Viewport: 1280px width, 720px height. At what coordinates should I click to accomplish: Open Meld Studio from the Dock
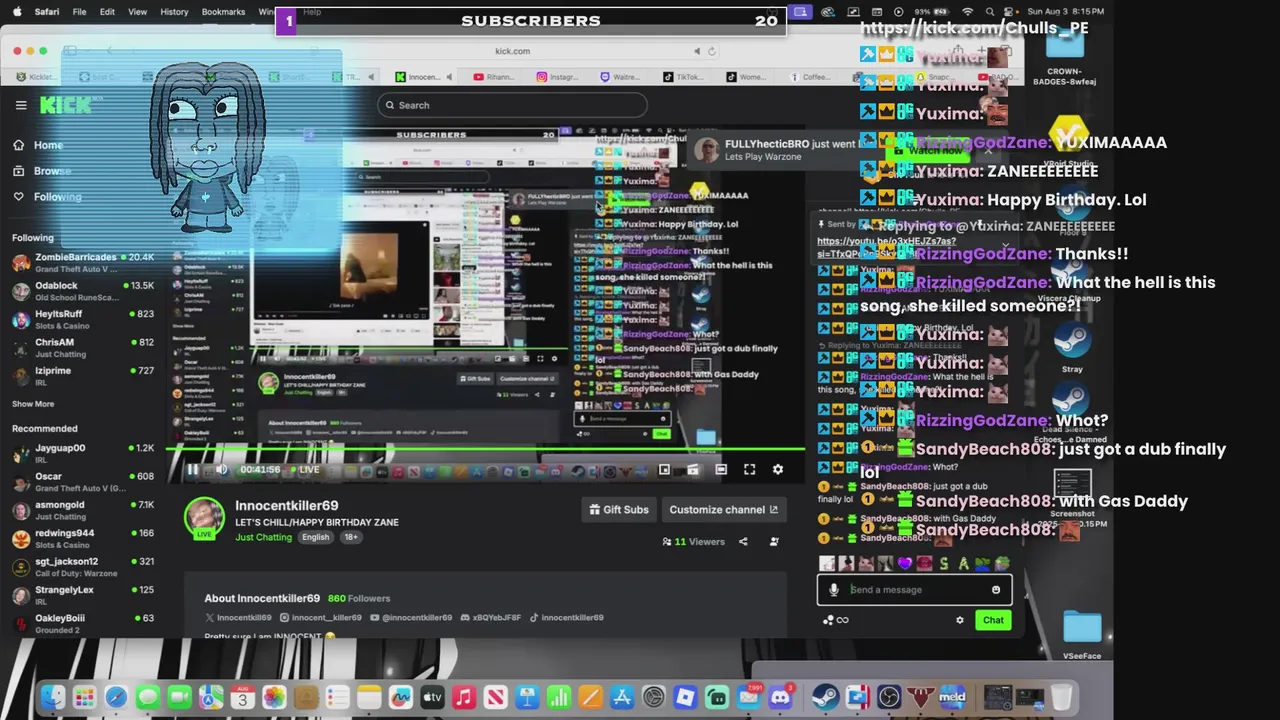coord(952,697)
